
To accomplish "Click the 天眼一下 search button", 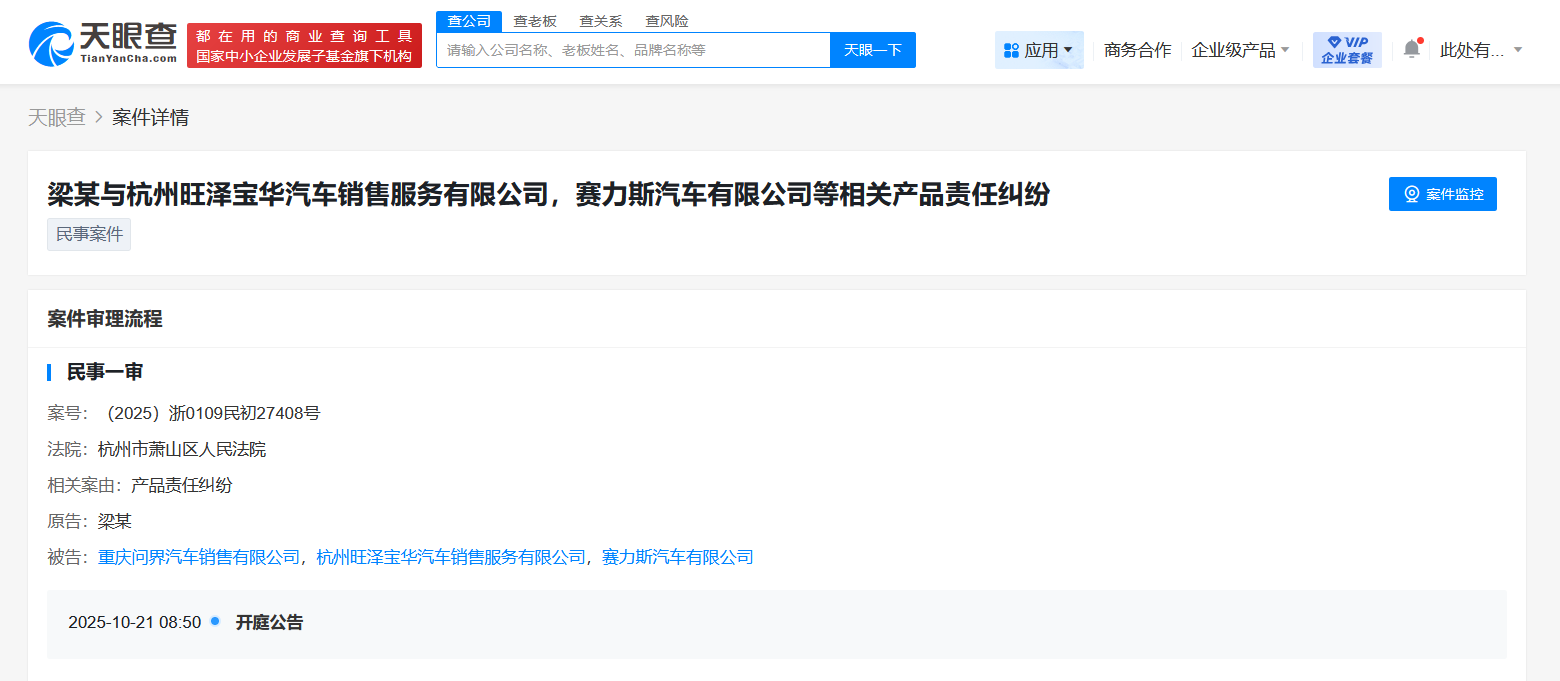I will [x=872, y=49].
